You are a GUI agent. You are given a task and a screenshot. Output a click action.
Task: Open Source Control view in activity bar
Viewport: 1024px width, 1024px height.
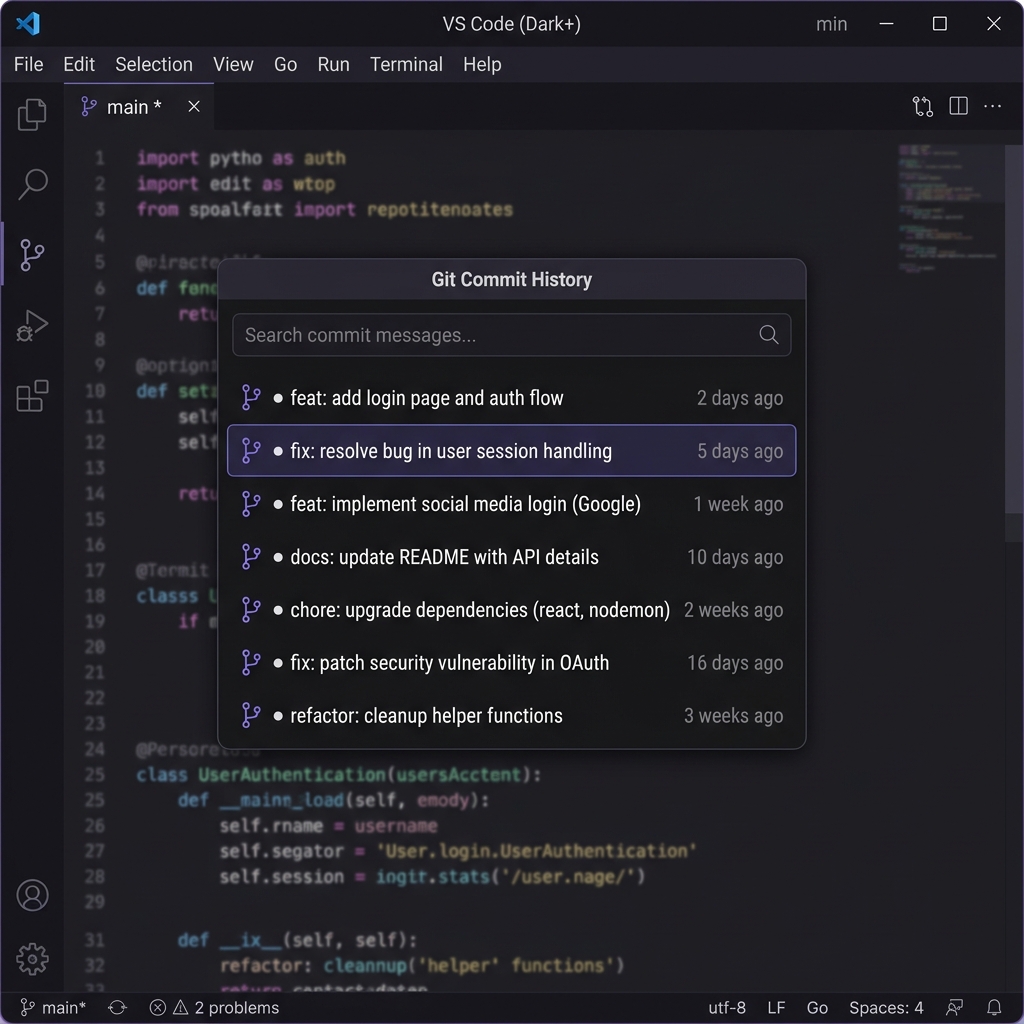[x=32, y=255]
